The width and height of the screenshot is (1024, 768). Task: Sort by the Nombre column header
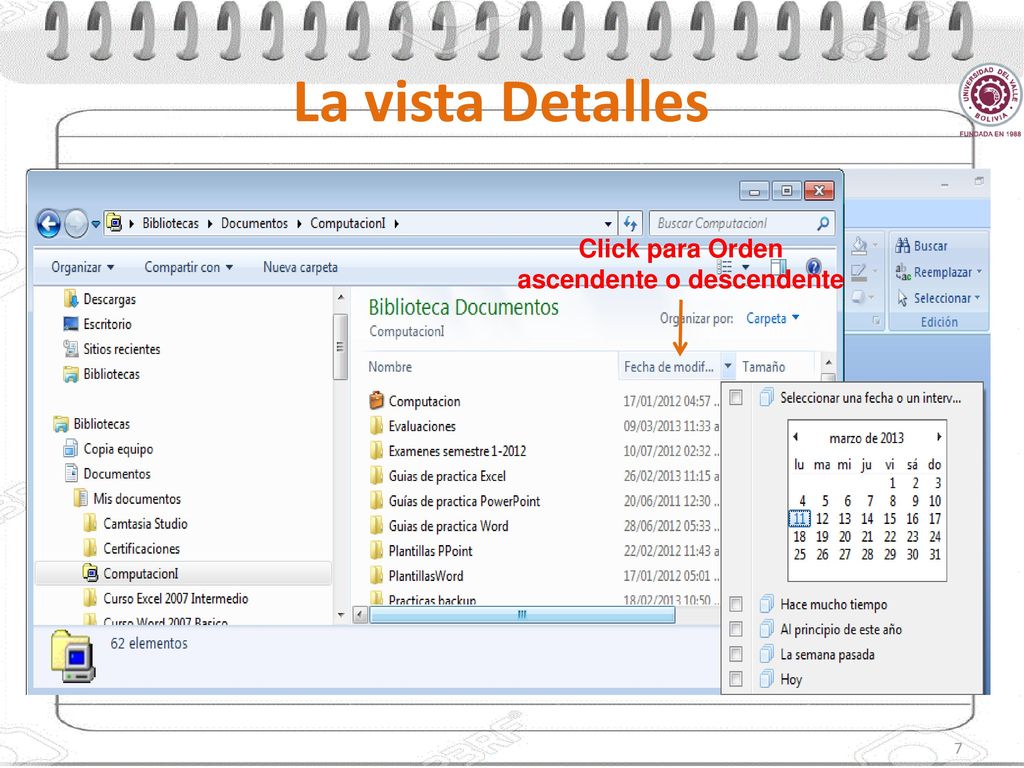click(x=390, y=367)
